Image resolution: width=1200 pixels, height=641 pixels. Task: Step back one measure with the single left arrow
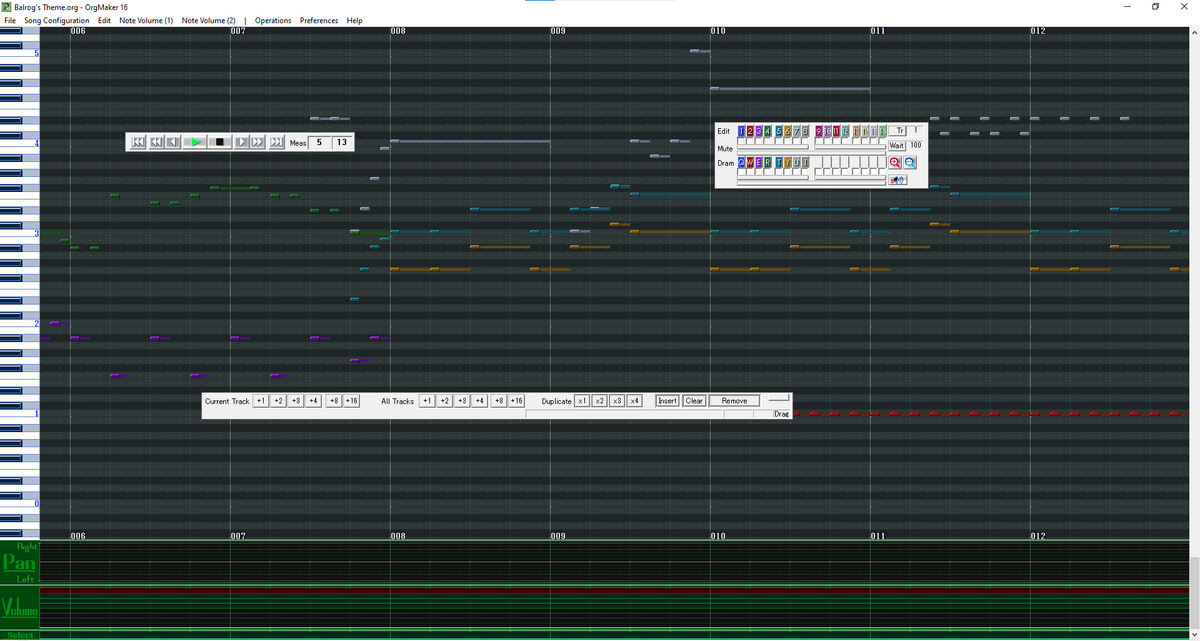(x=173, y=142)
